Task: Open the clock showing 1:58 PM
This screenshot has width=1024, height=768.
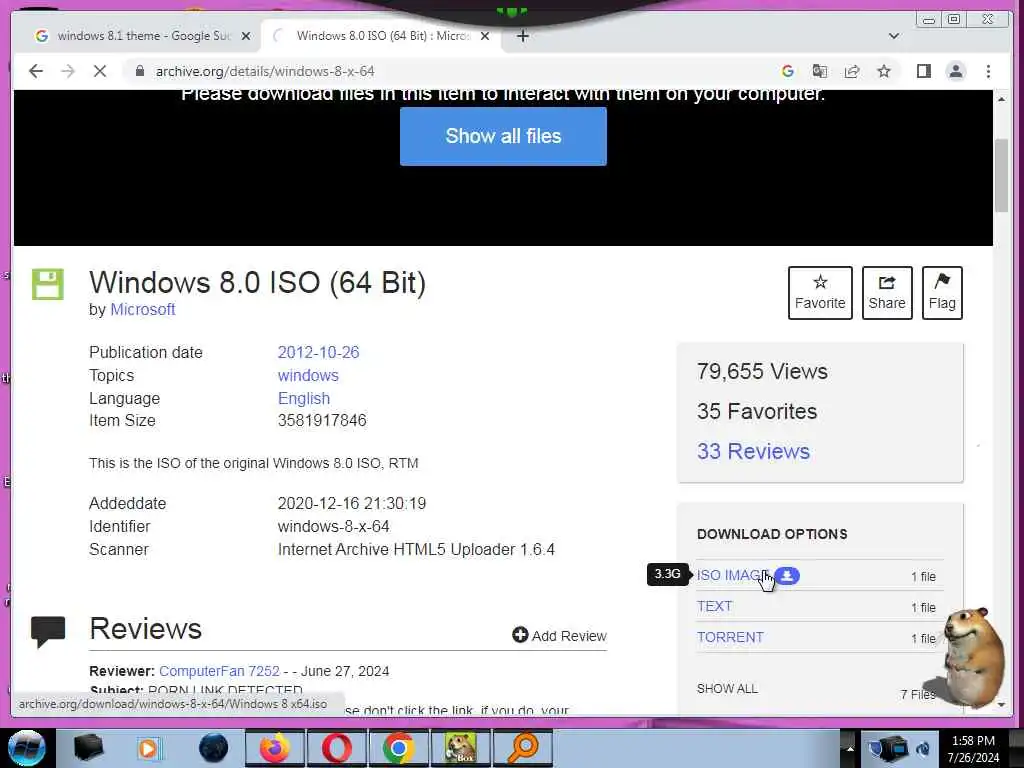Action: [973, 749]
